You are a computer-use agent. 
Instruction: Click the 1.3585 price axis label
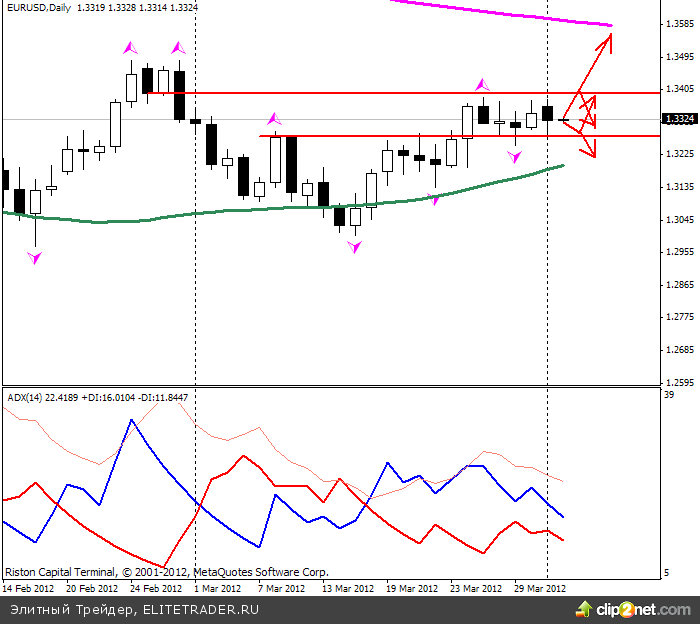point(679,24)
